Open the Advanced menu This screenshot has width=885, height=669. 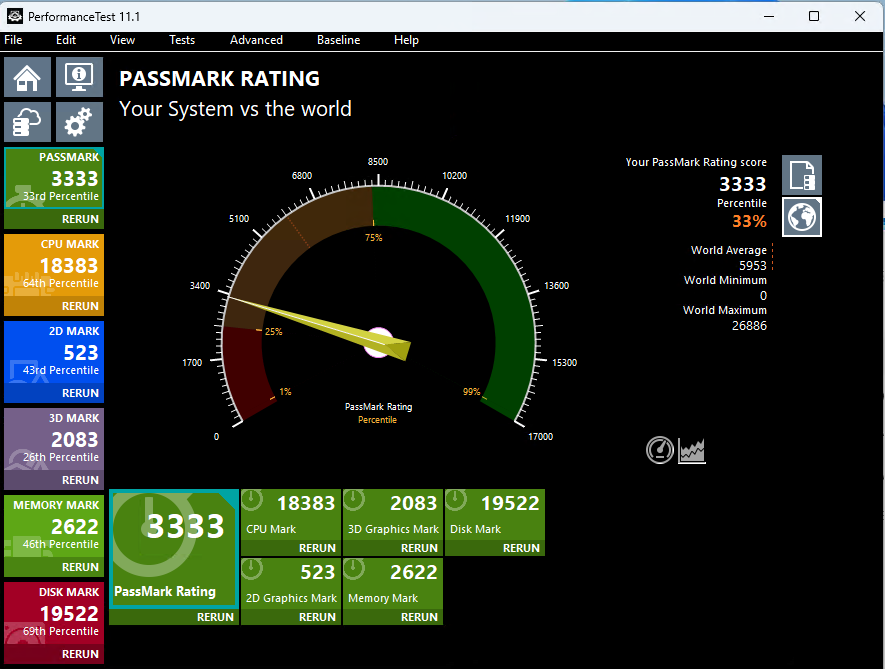point(256,40)
